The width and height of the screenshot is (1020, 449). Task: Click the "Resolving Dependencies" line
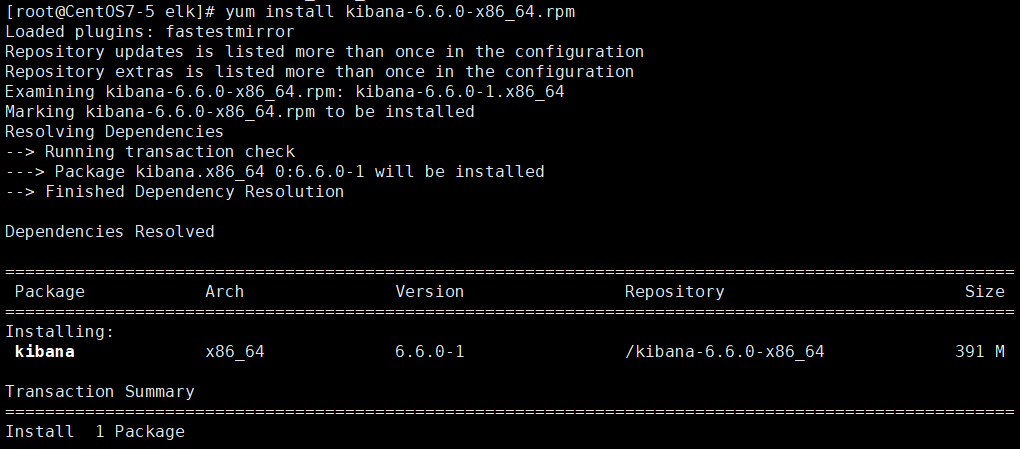click(x=114, y=131)
